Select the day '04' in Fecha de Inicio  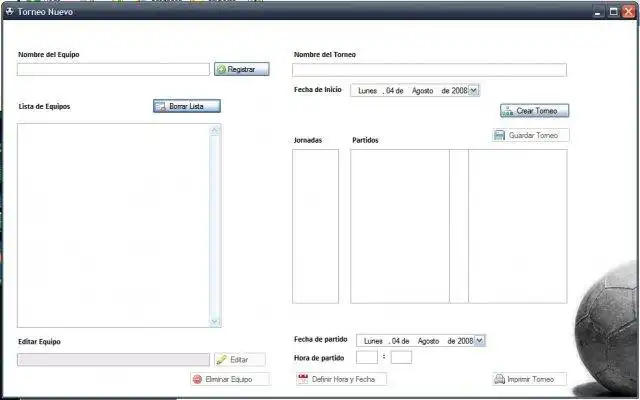click(x=390, y=91)
